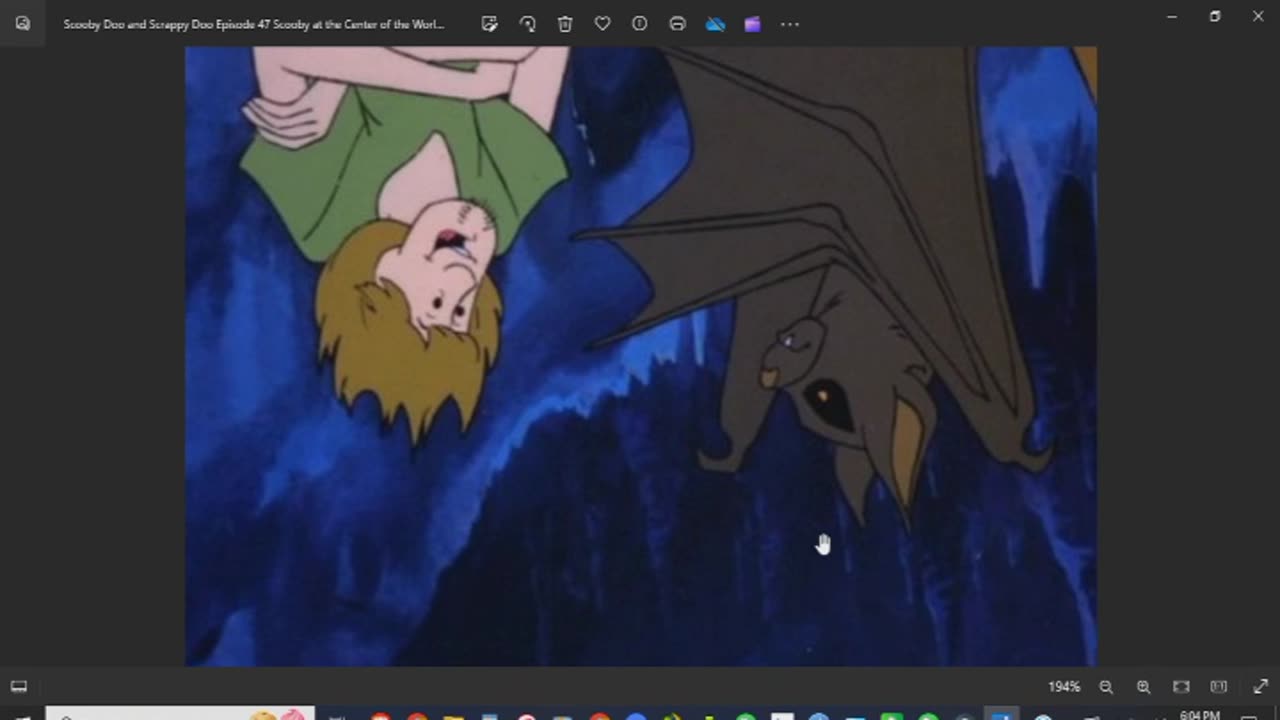Delete the image with the trash icon
The height and width of the screenshot is (720, 1280).
pyautogui.click(x=565, y=24)
